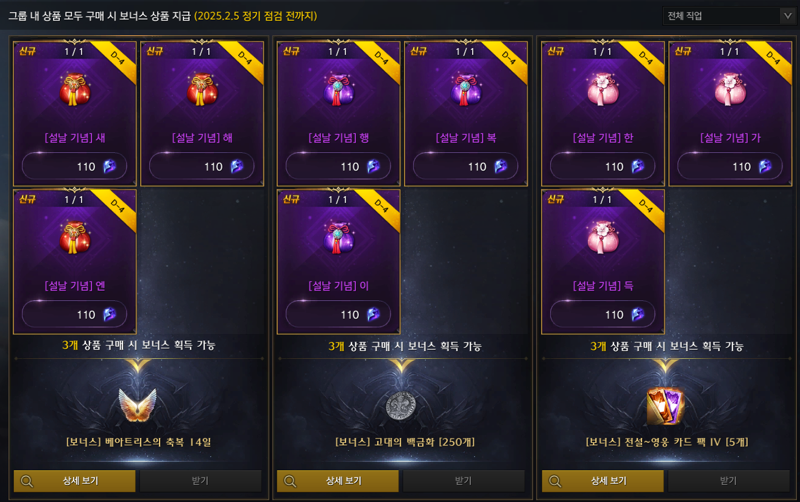This screenshot has width=800, height=502.
Task: Open 상세 보기 for the card pack group
Action: pyautogui.click(x=603, y=481)
